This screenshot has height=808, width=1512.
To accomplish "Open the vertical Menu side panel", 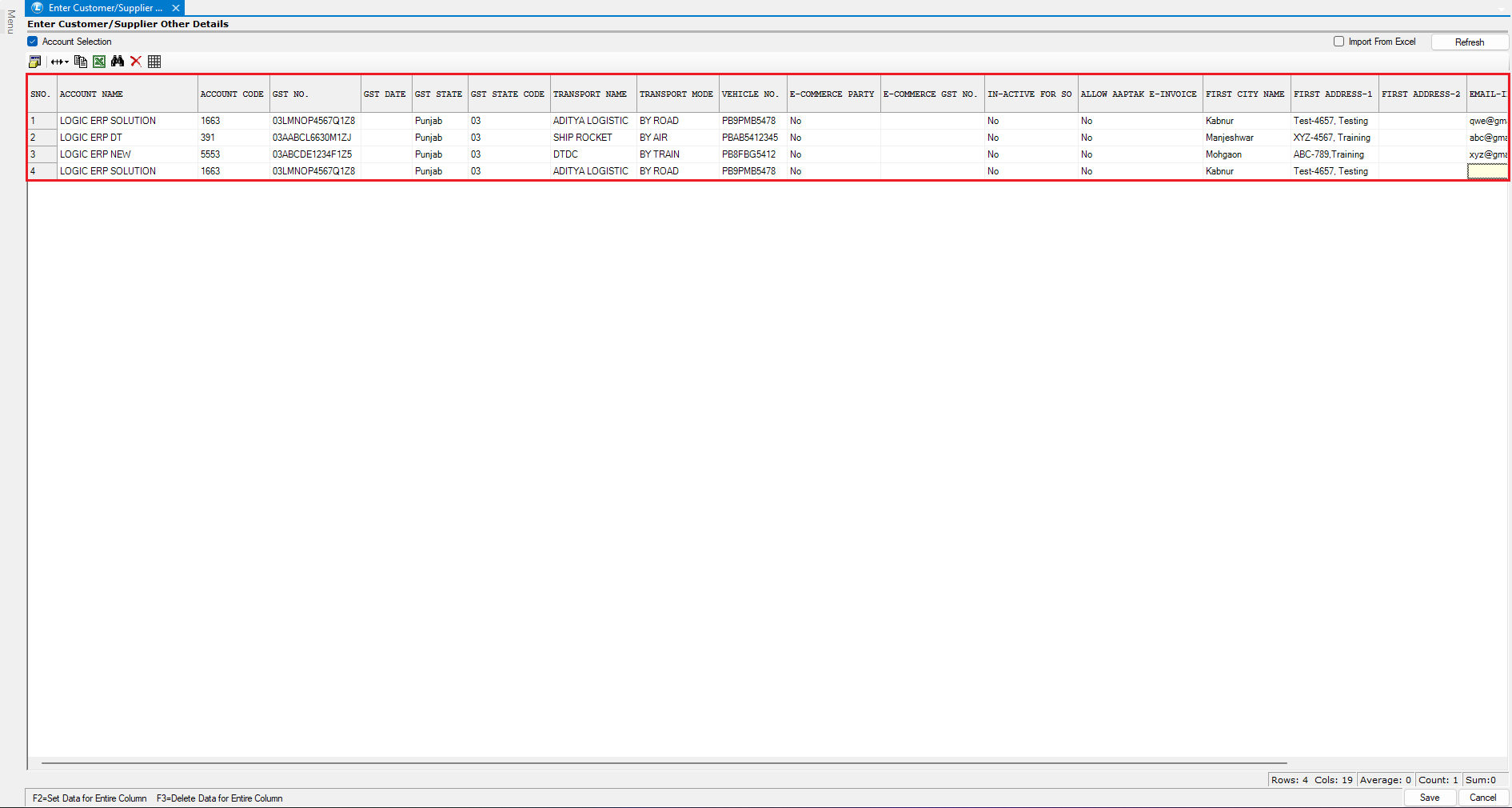I will [10, 22].
